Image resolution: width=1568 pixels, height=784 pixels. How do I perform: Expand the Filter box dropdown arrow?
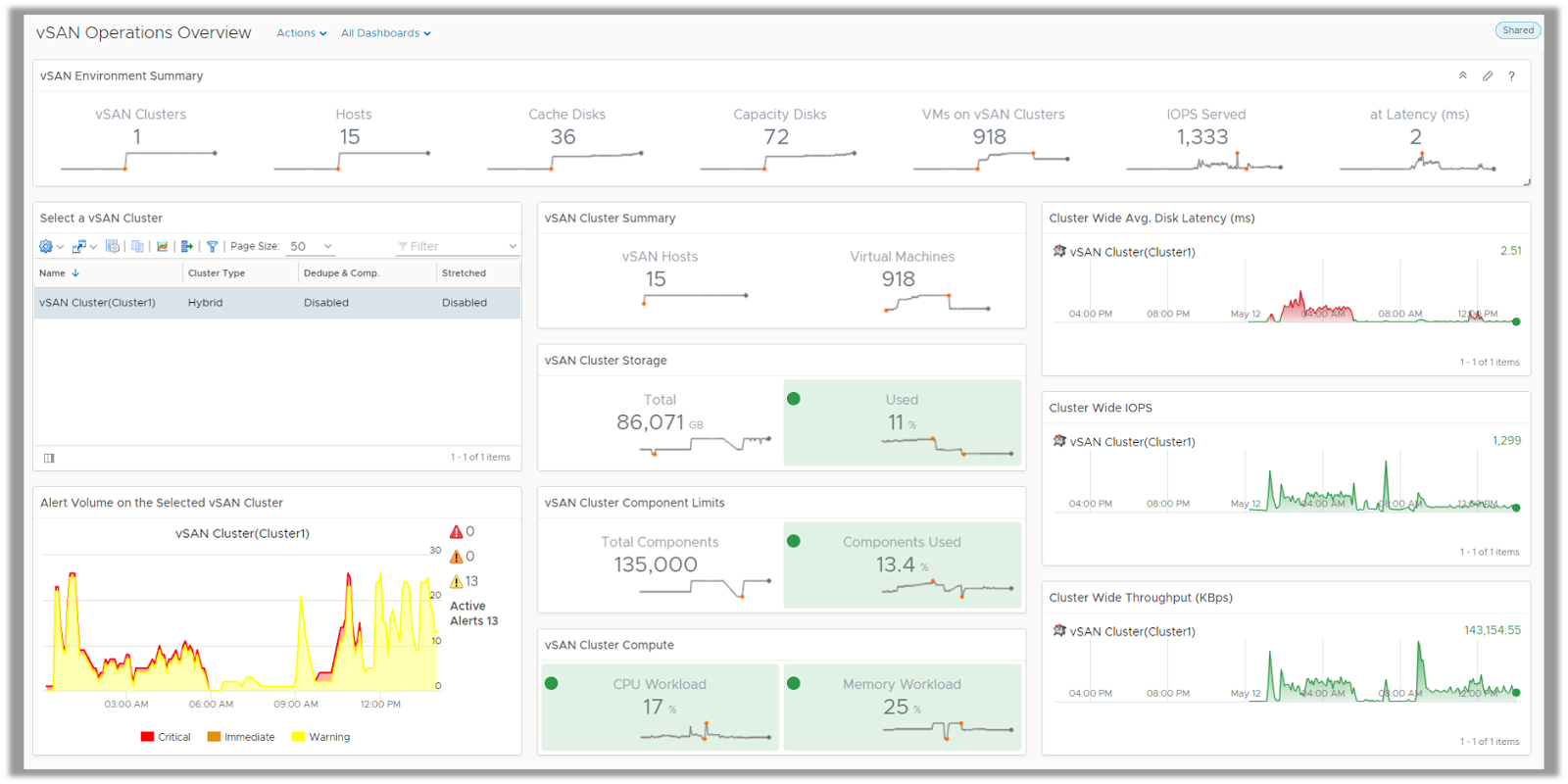(512, 247)
